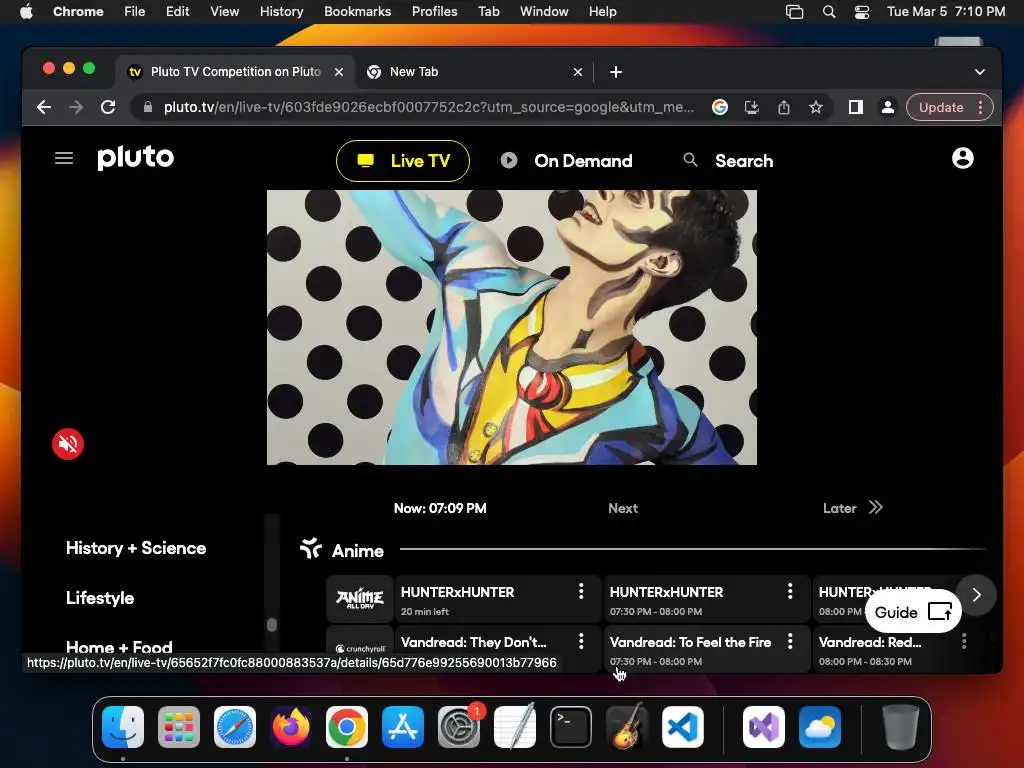Screen dimensions: 1024x768
Task: Open the View menu
Action: tap(224, 11)
